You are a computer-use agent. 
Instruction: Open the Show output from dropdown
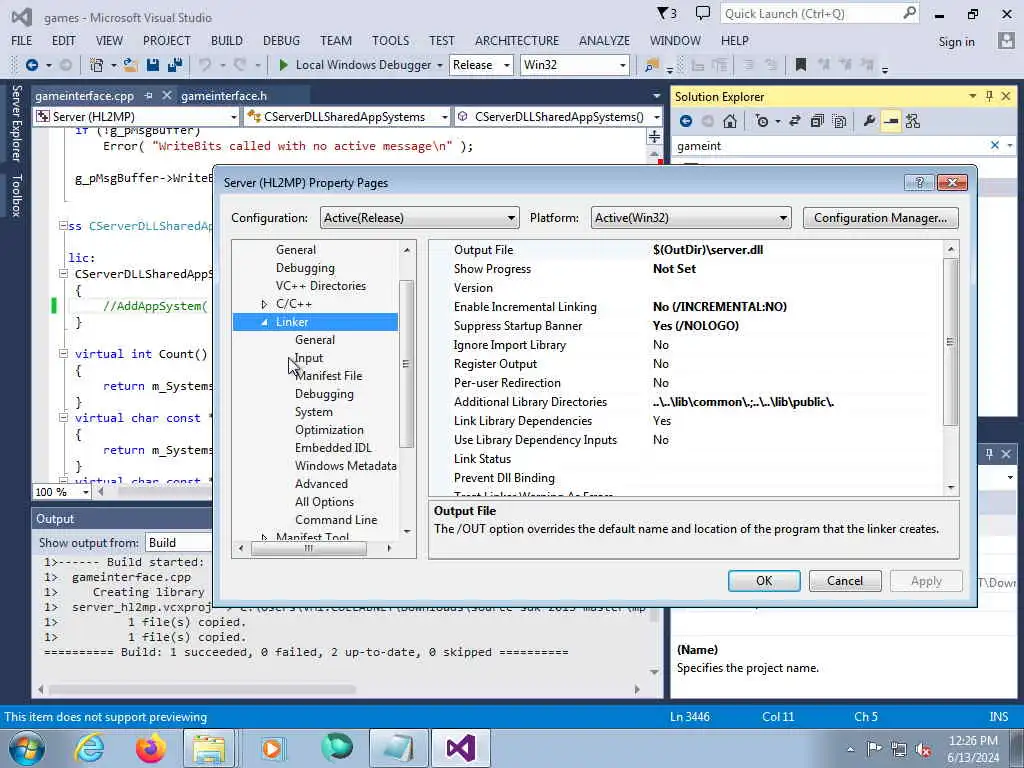click(x=179, y=542)
